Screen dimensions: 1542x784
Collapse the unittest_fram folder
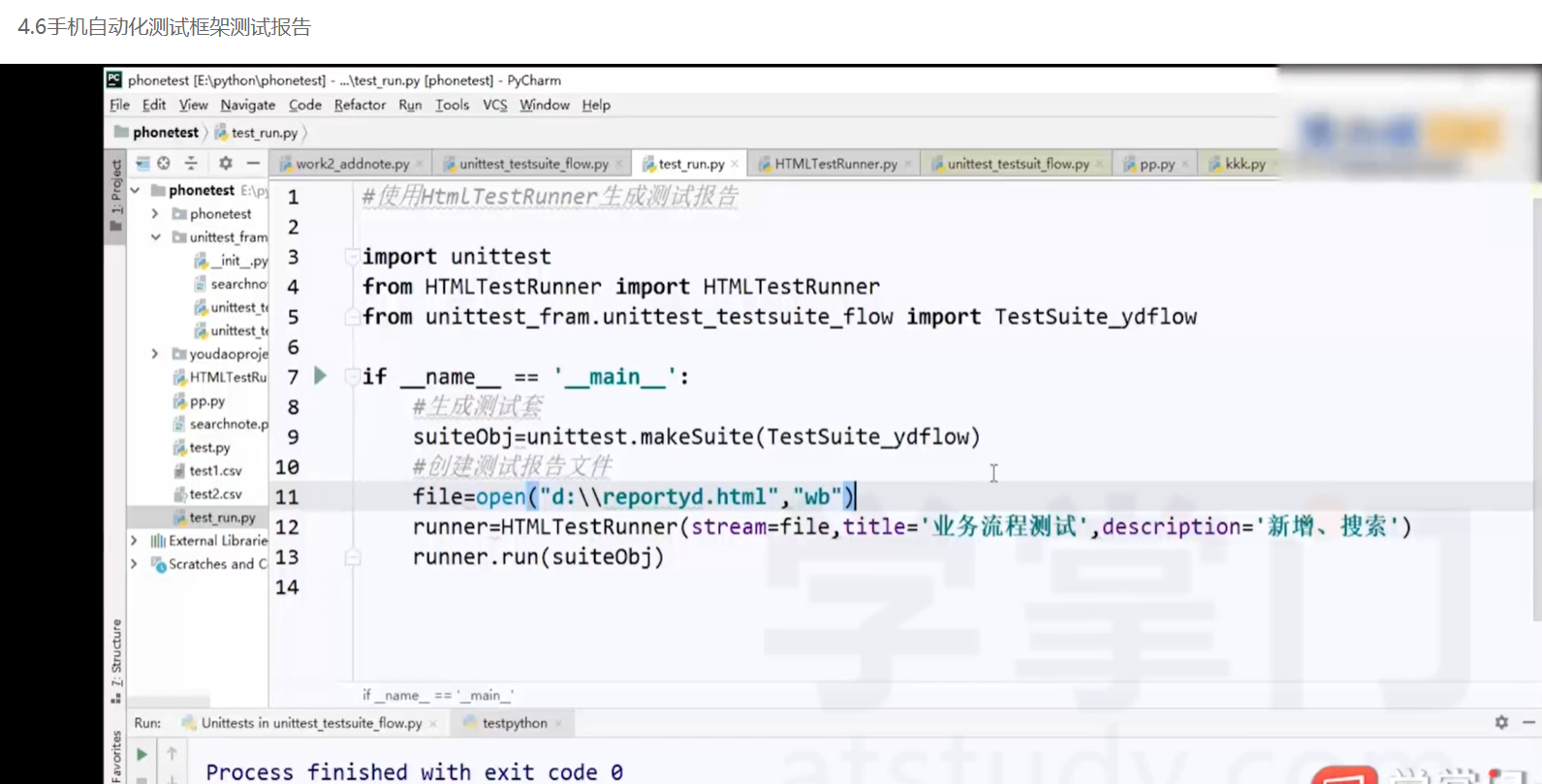155,237
